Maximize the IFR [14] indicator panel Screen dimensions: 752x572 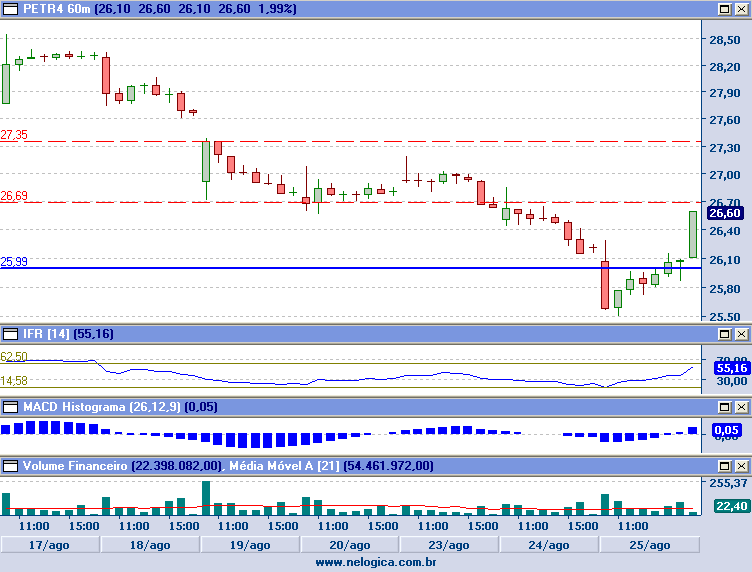click(724, 333)
